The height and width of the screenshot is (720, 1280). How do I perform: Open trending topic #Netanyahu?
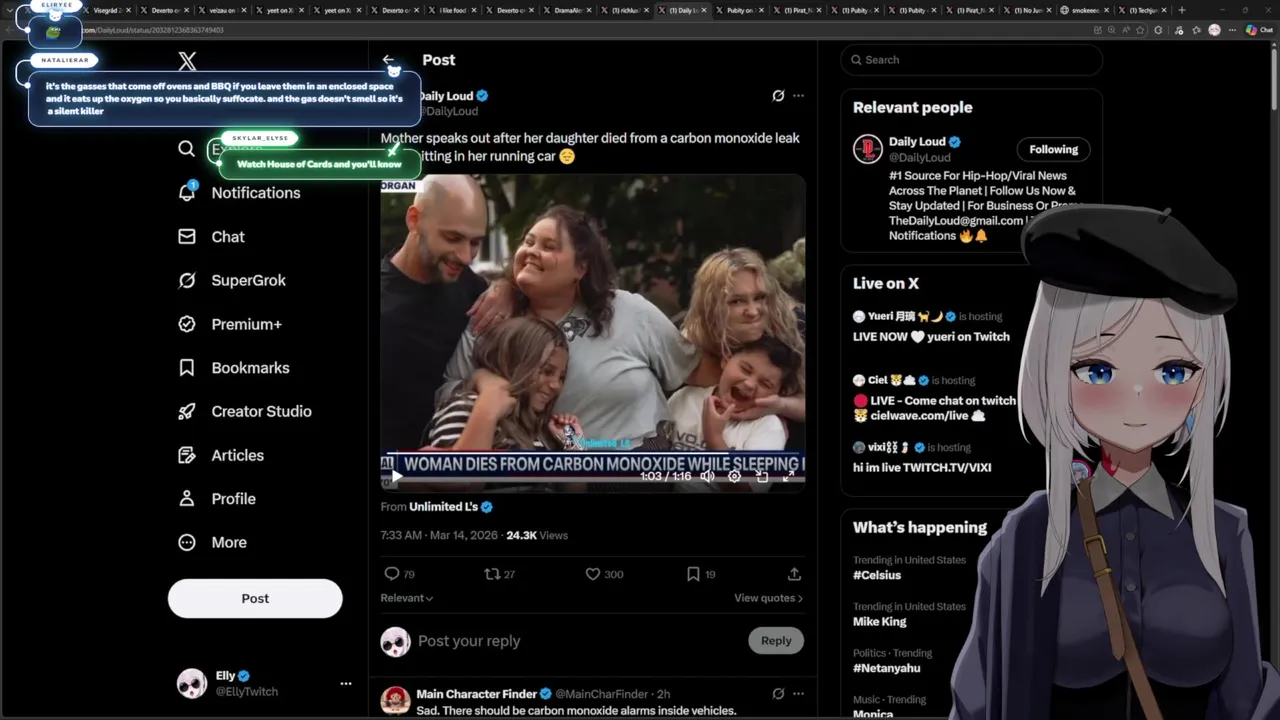(x=886, y=668)
